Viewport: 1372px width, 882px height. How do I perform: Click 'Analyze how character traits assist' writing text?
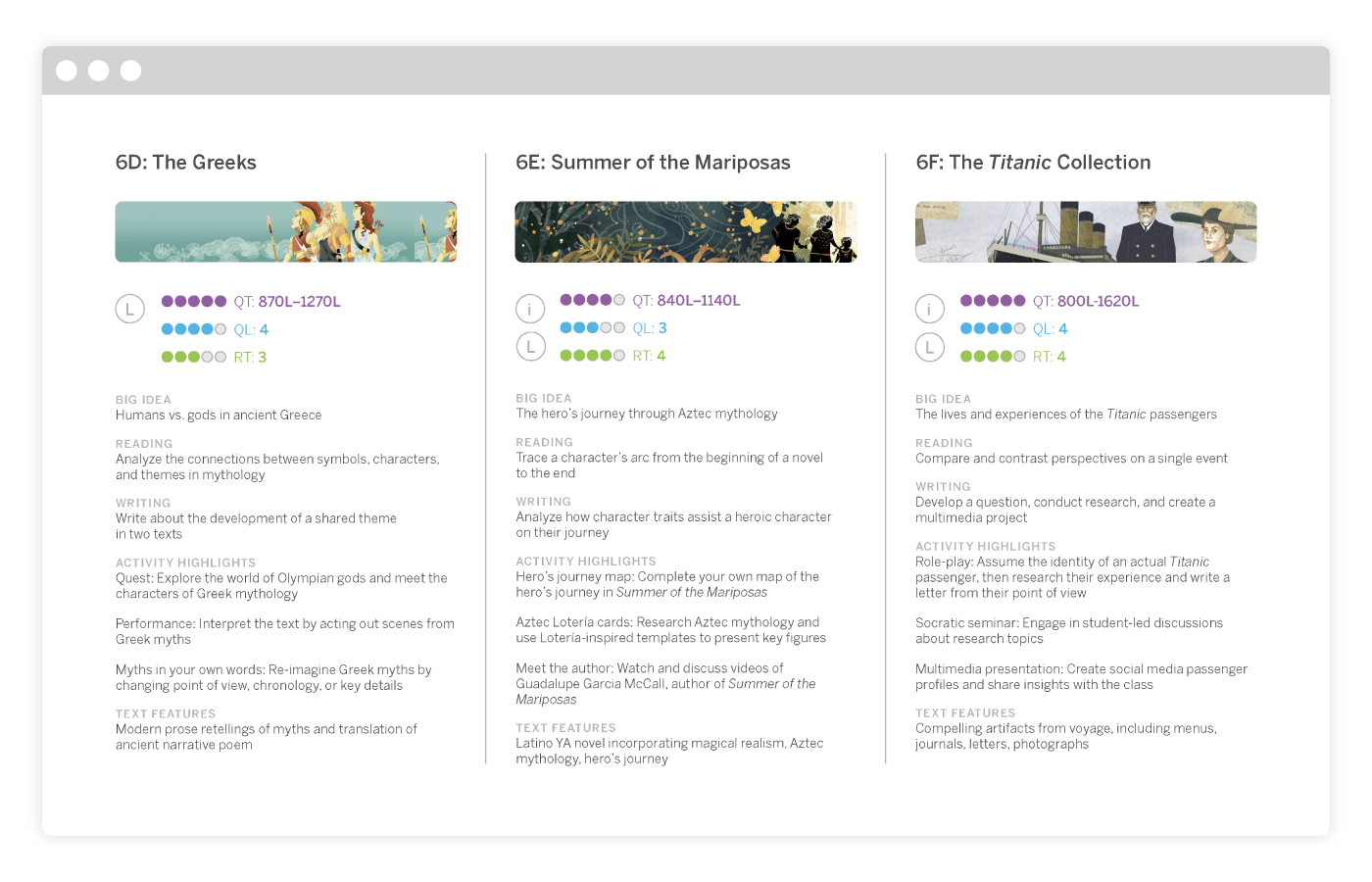pyautogui.click(x=673, y=524)
